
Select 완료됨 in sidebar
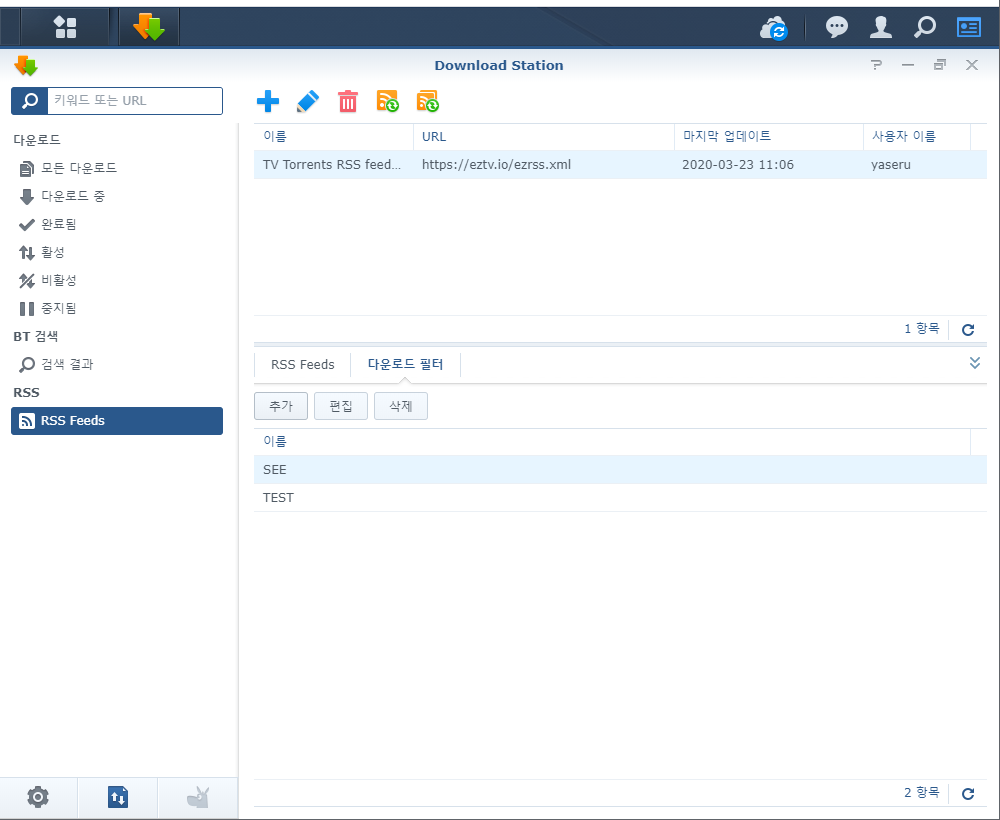117,224
